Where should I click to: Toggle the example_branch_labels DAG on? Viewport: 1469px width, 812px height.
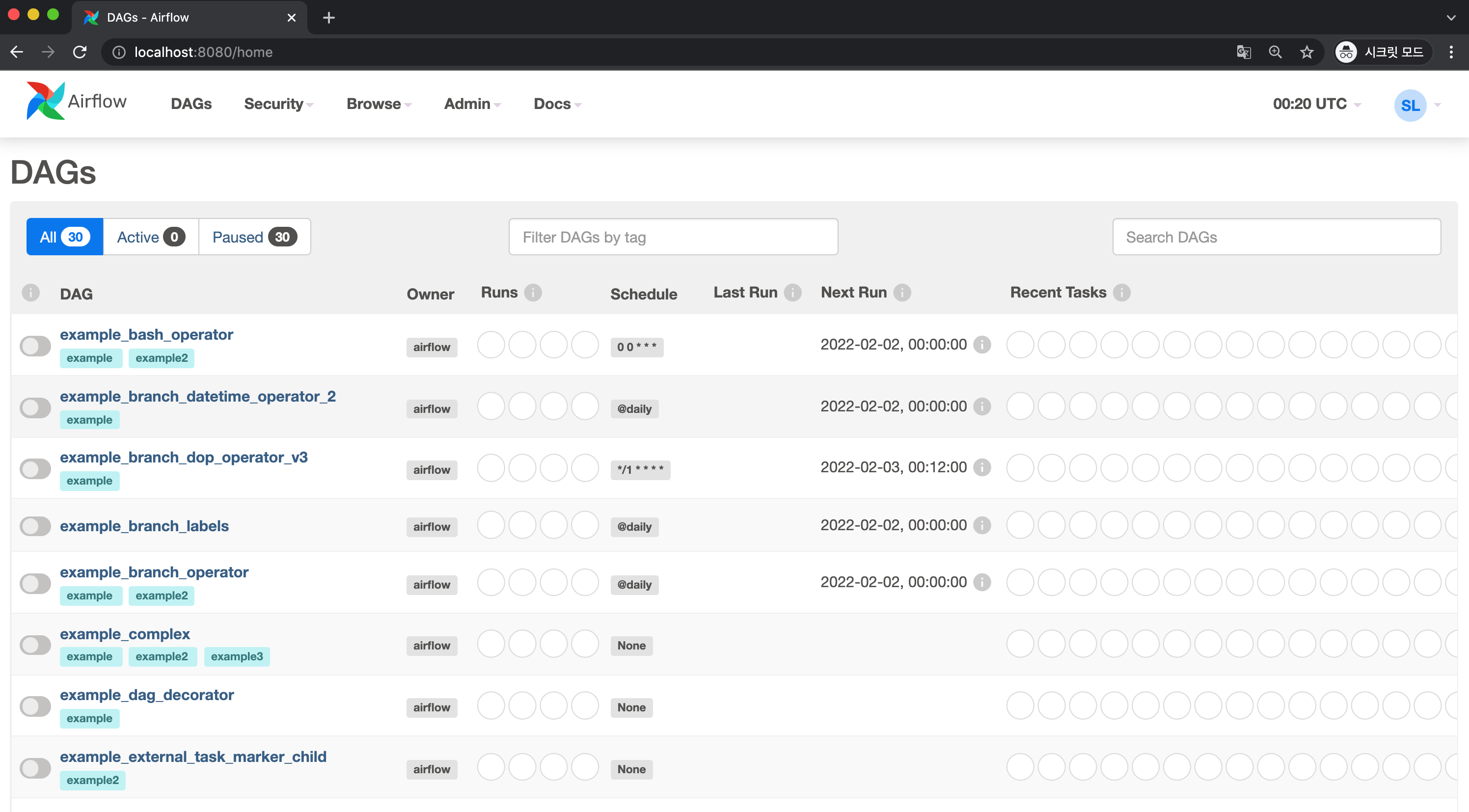tap(35, 526)
